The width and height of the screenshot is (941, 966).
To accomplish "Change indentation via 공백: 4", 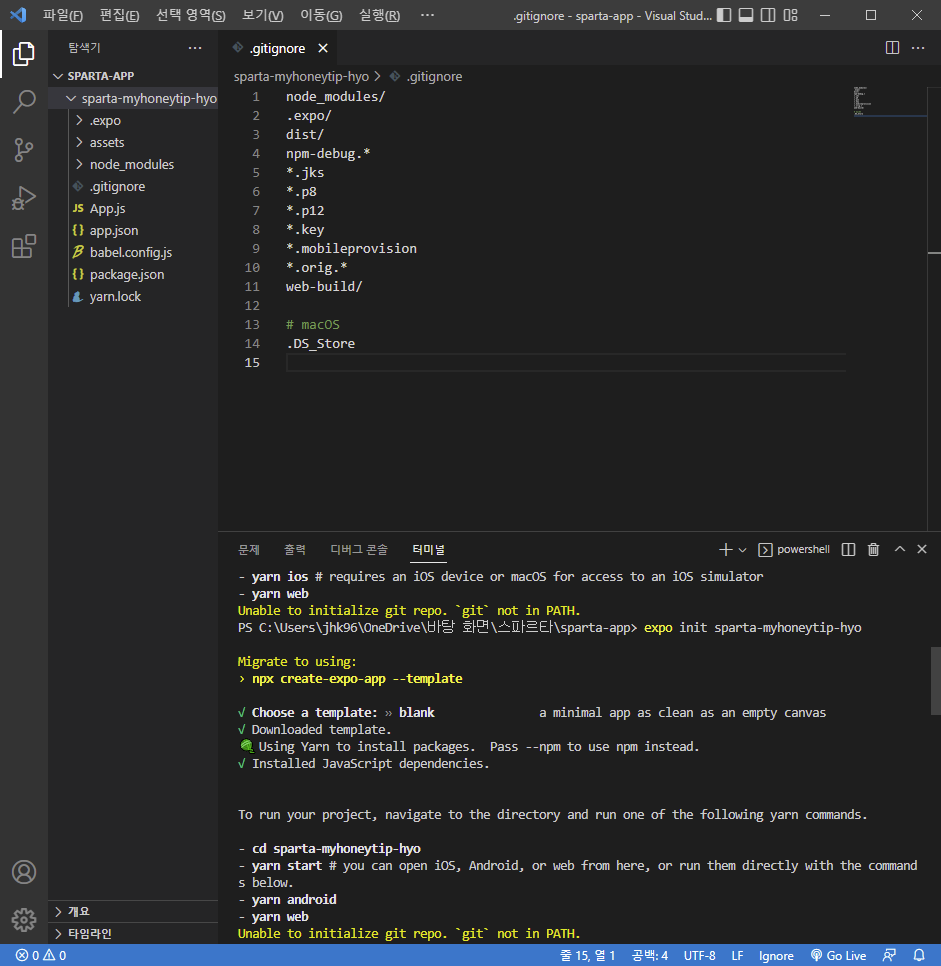I will [x=650, y=956].
